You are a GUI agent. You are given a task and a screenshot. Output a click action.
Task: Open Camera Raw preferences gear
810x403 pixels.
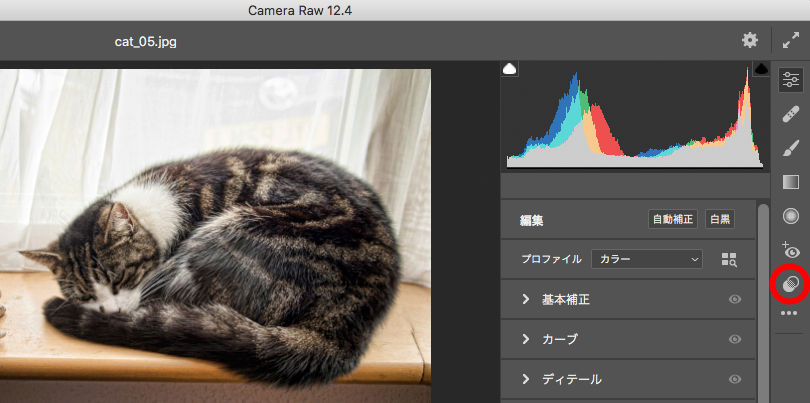pyautogui.click(x=750, y=40)
